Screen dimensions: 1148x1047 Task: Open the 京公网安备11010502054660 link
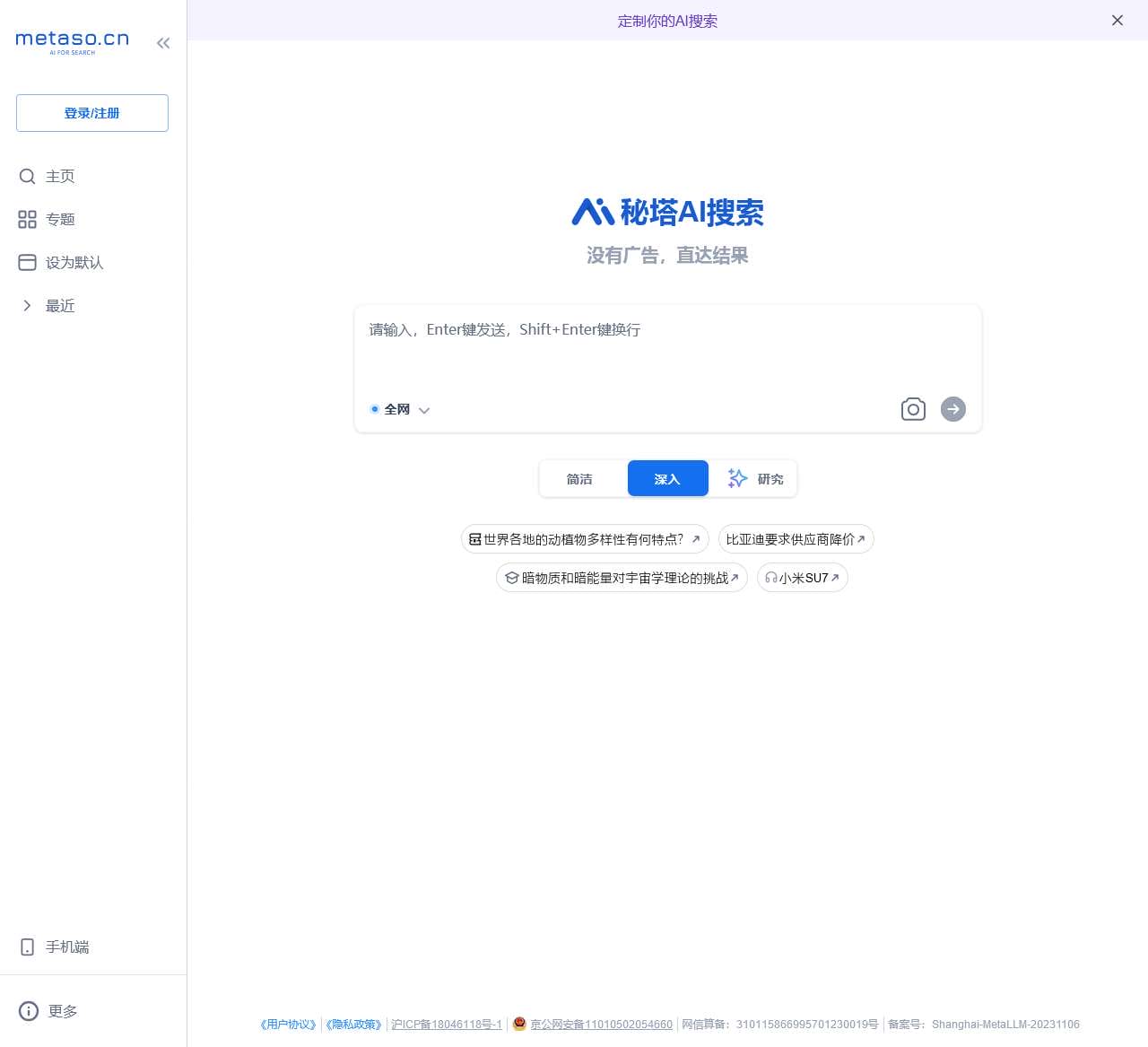pos(601,1025)
